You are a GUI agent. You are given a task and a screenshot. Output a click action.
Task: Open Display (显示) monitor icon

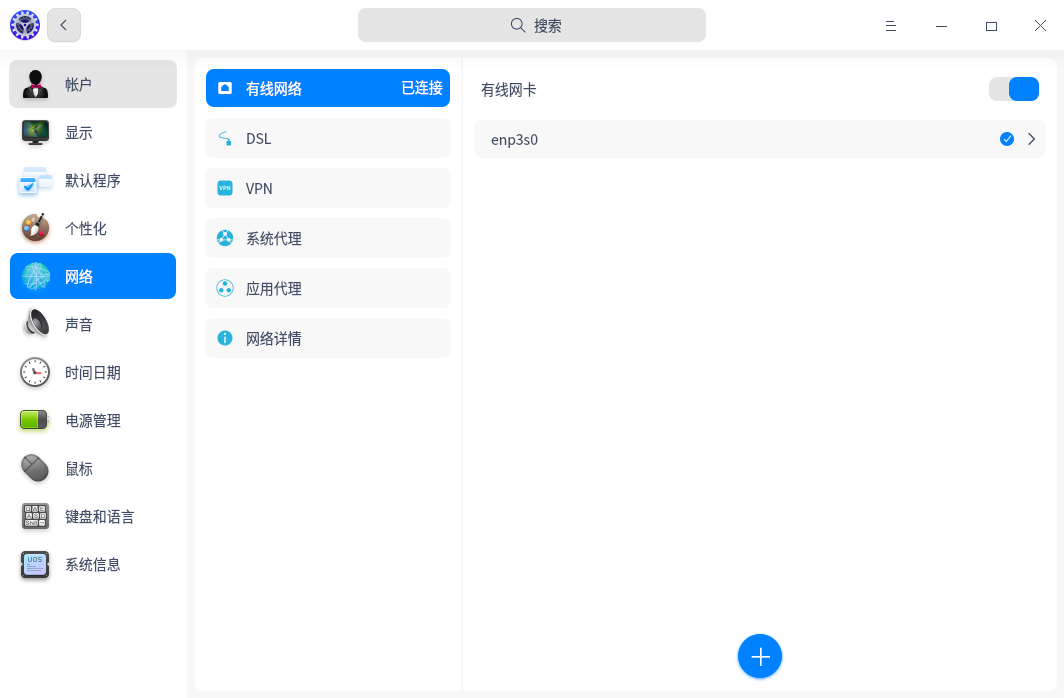tap(36, 132)
